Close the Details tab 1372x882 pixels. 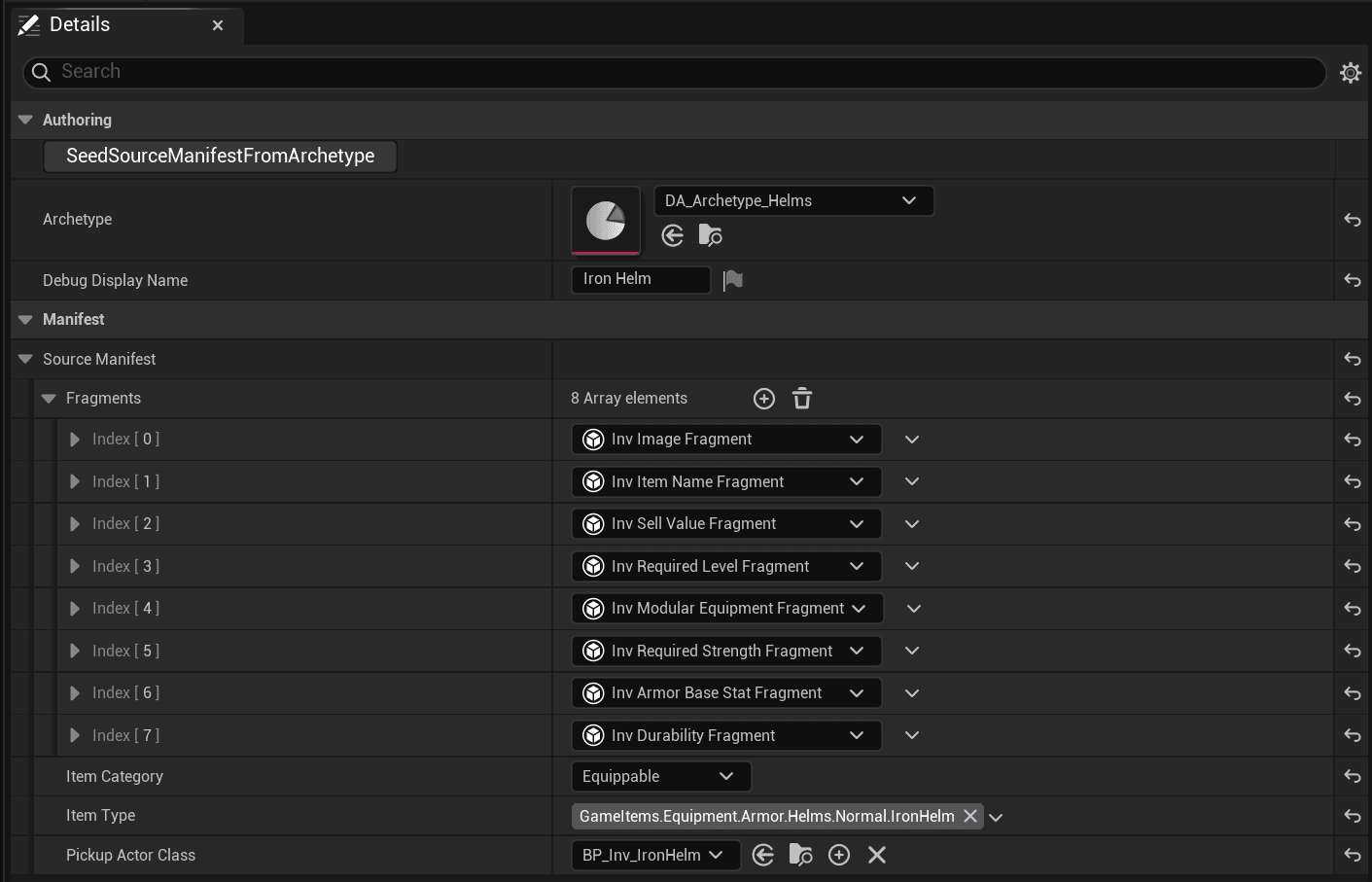pos(218,25)
